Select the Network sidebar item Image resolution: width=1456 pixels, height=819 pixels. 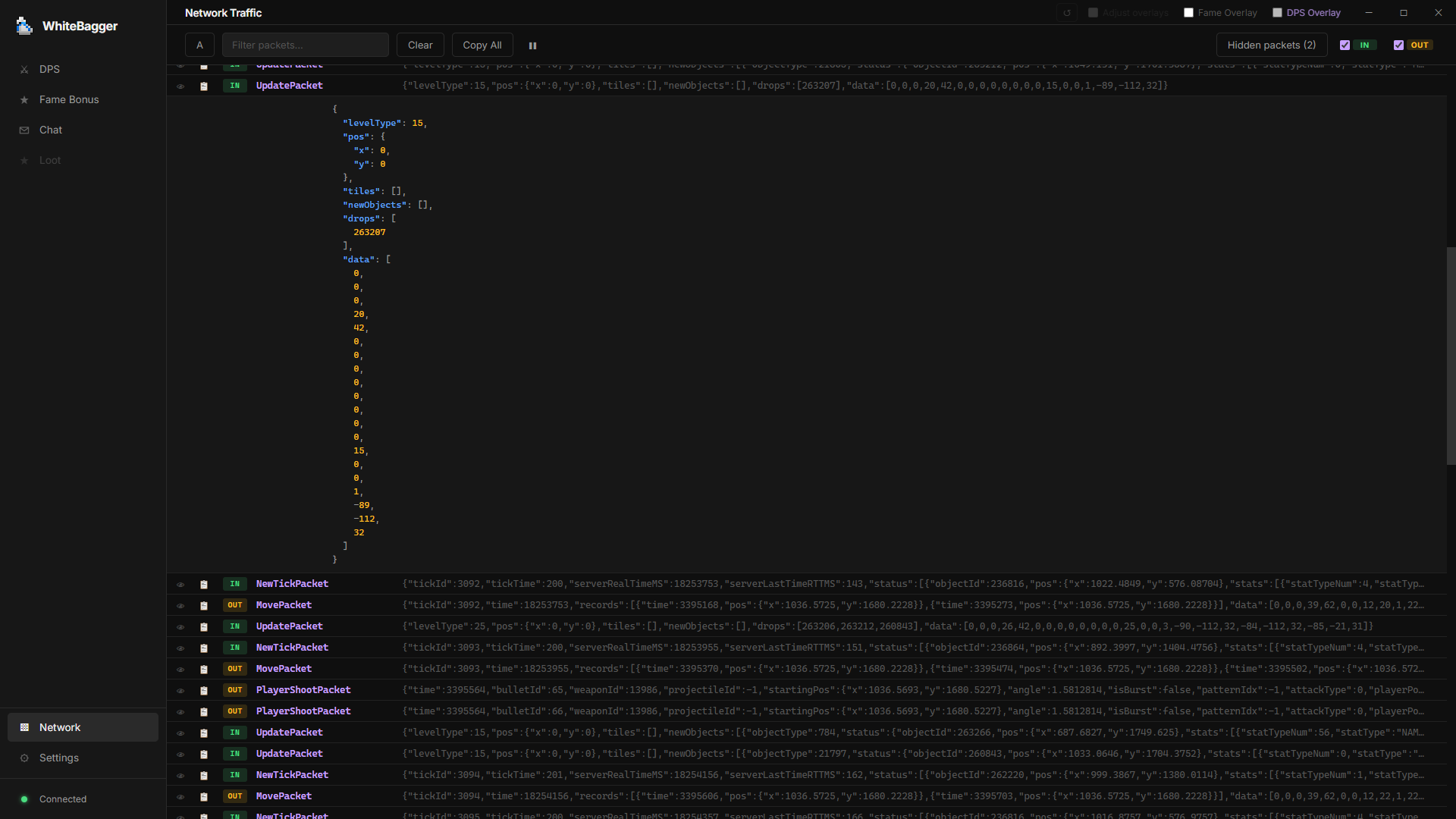coord(83,727)
